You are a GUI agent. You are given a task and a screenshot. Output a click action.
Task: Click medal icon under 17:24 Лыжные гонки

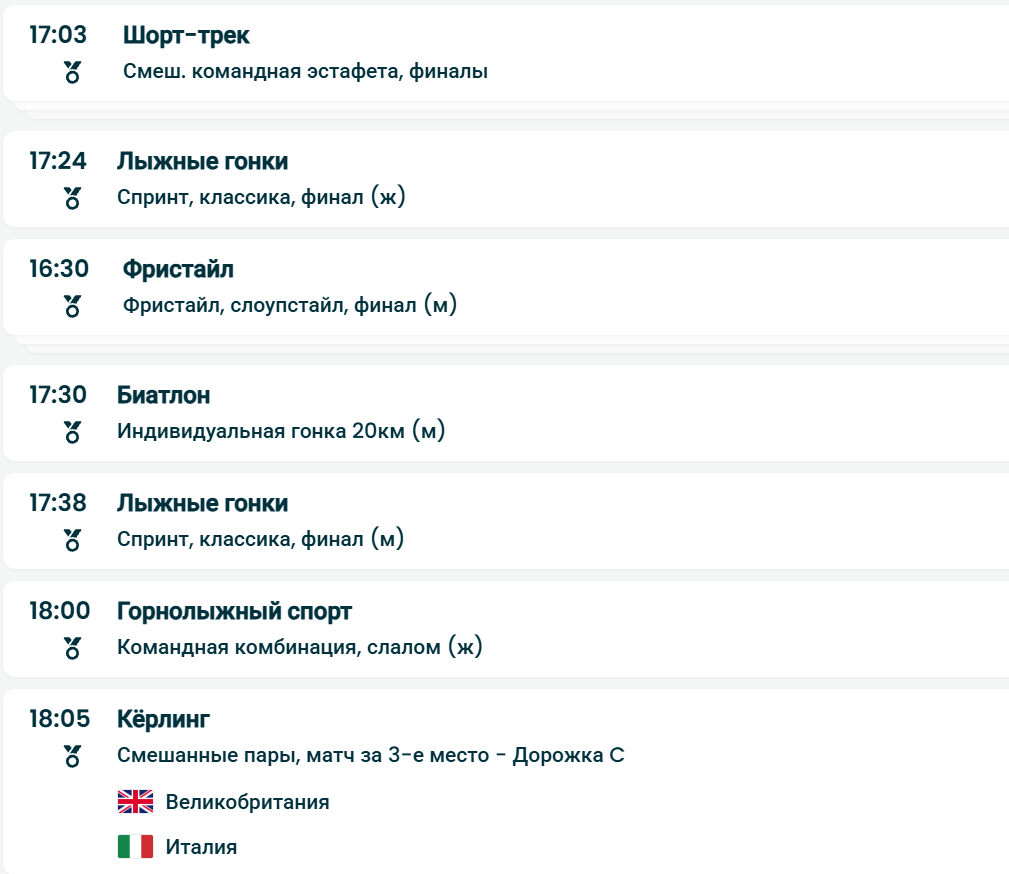click(x=72, y=198)
